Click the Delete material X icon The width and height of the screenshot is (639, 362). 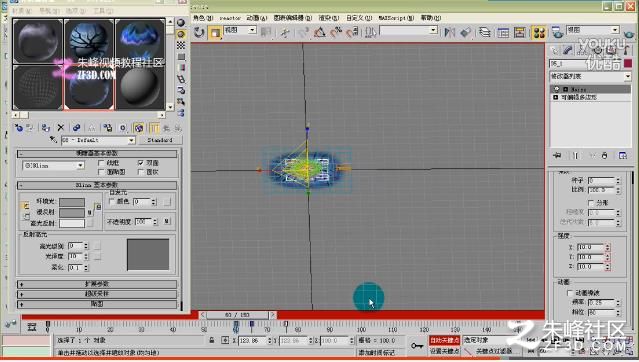tap(61, 128)
